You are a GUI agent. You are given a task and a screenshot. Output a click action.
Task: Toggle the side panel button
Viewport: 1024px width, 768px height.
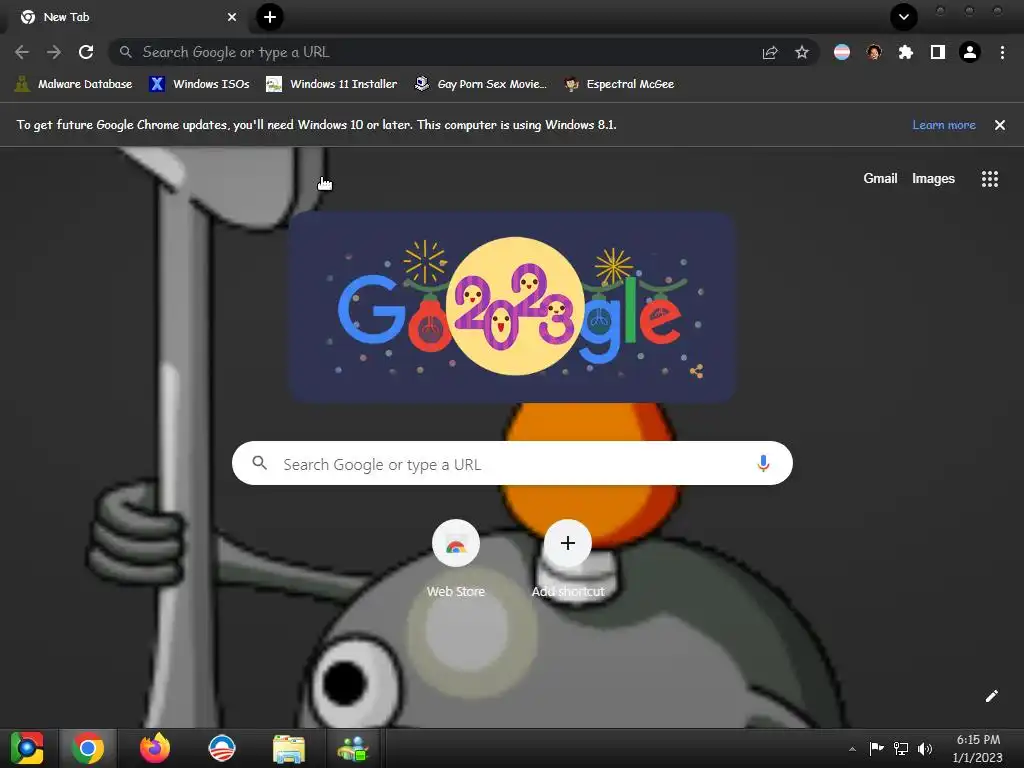[x=938, y=52]
